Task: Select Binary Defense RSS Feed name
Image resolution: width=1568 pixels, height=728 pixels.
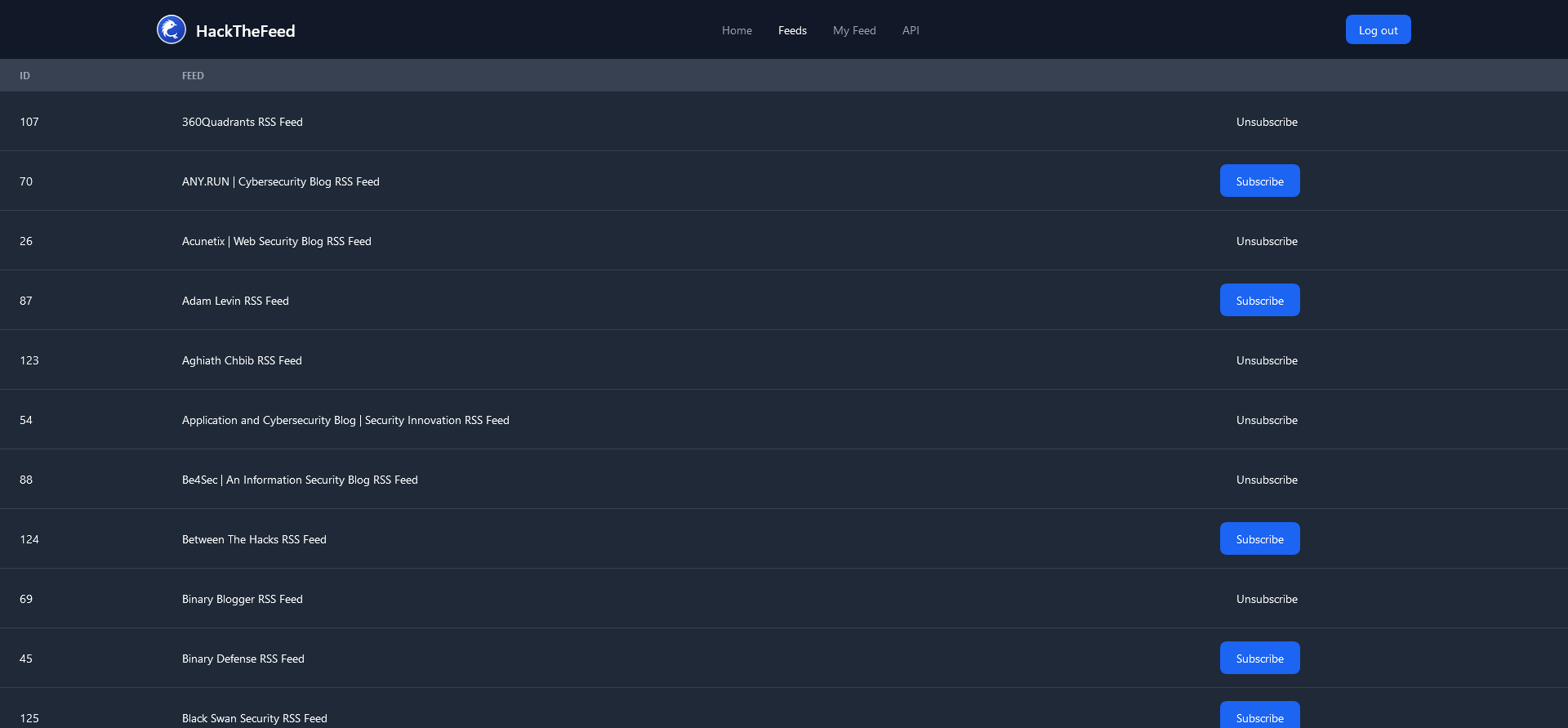Action: [243, 659]
